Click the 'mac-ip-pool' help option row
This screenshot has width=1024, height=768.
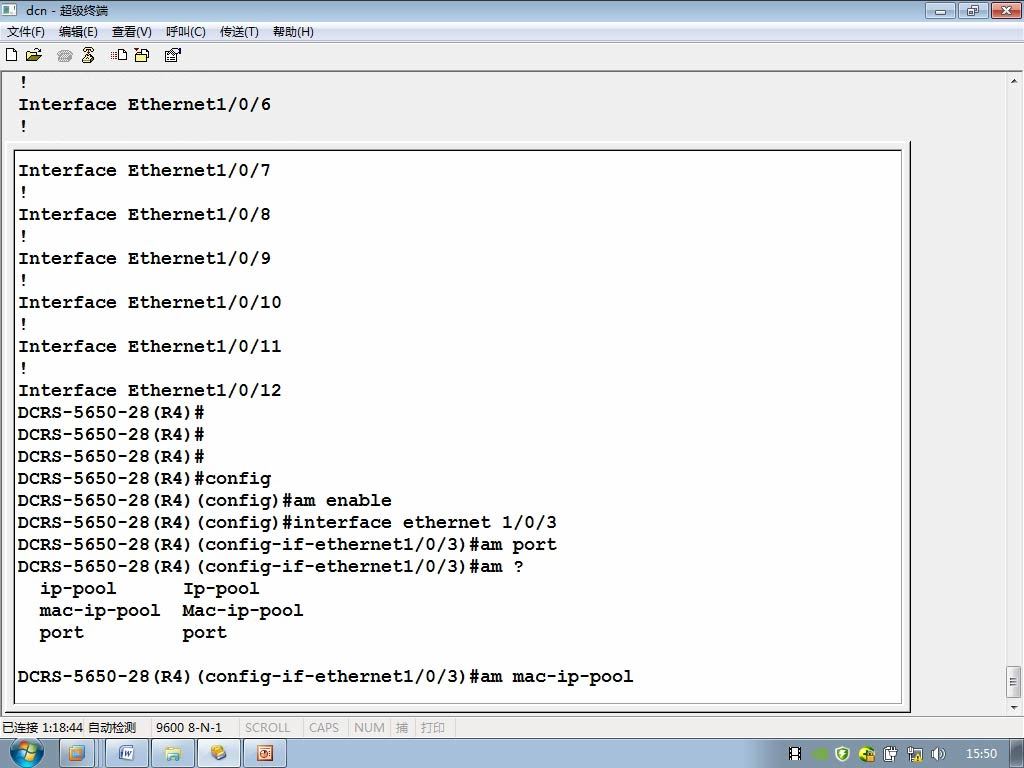pyautogui.click(x=171, y=611)
